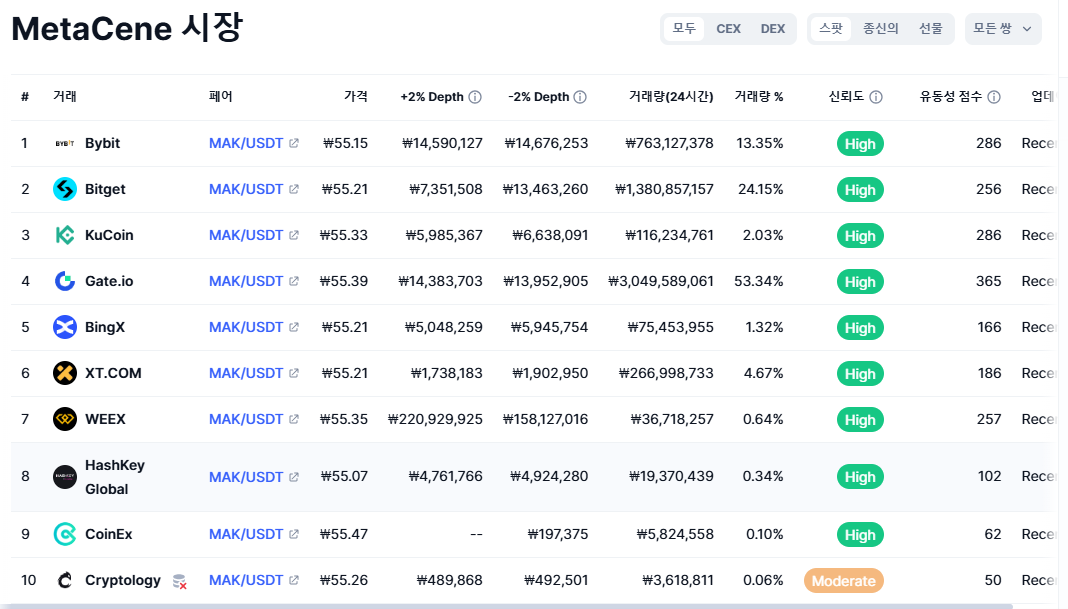The width and height of the screenshot is (1068, 609).
Task: Open the KuCoin MAK/USDT pair link
Action: pyautogui.click(x=246, y=235)
